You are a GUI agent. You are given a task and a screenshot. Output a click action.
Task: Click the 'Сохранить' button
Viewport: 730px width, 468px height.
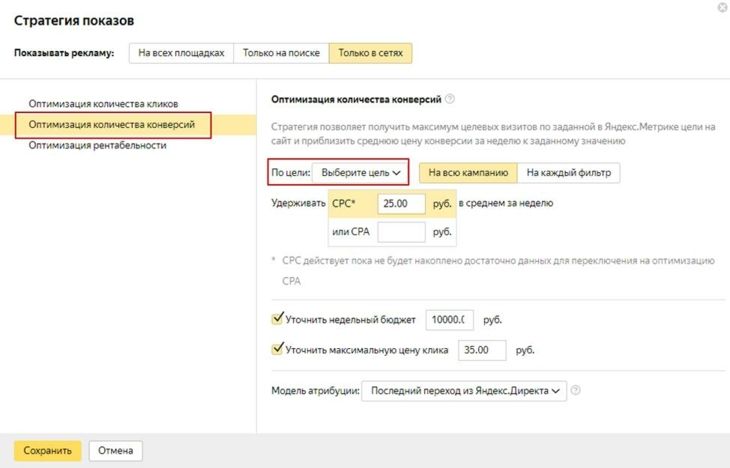(x=47, y=451)
